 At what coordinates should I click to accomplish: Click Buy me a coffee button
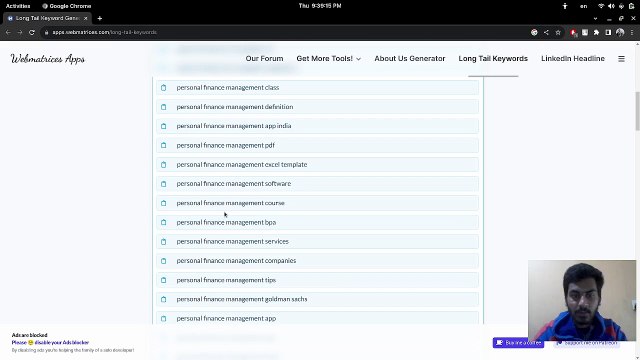[x=518, y=343]
